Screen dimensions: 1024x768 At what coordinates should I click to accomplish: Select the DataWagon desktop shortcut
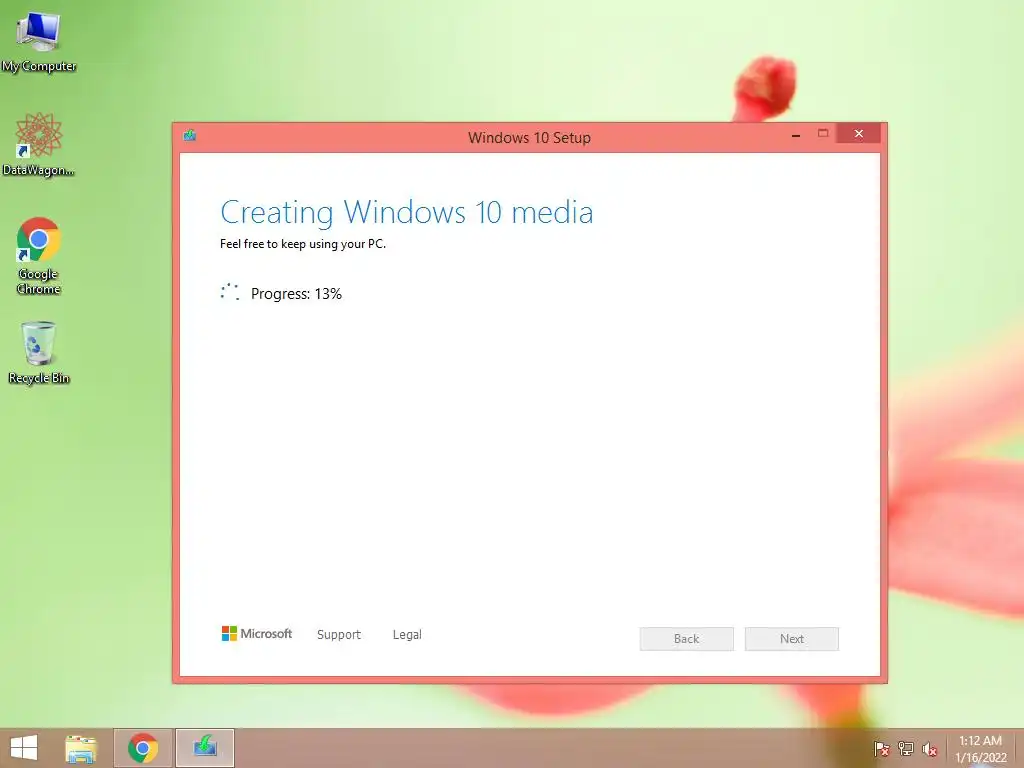(38, 144)
